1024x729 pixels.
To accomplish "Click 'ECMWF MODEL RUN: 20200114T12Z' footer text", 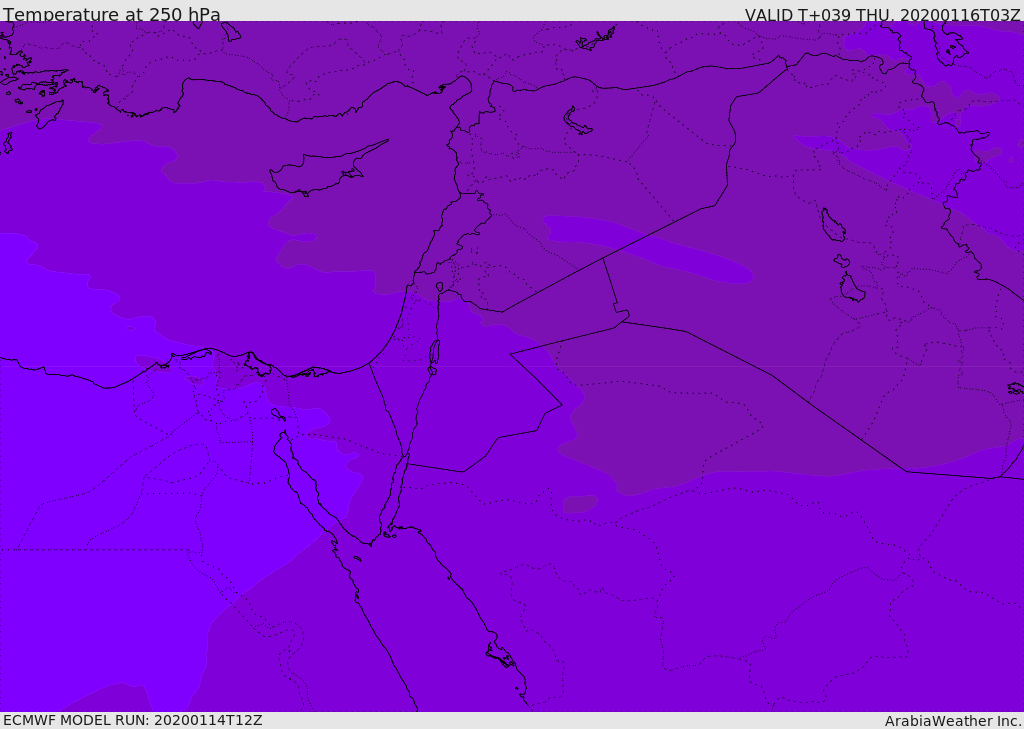I will point(133,720).
